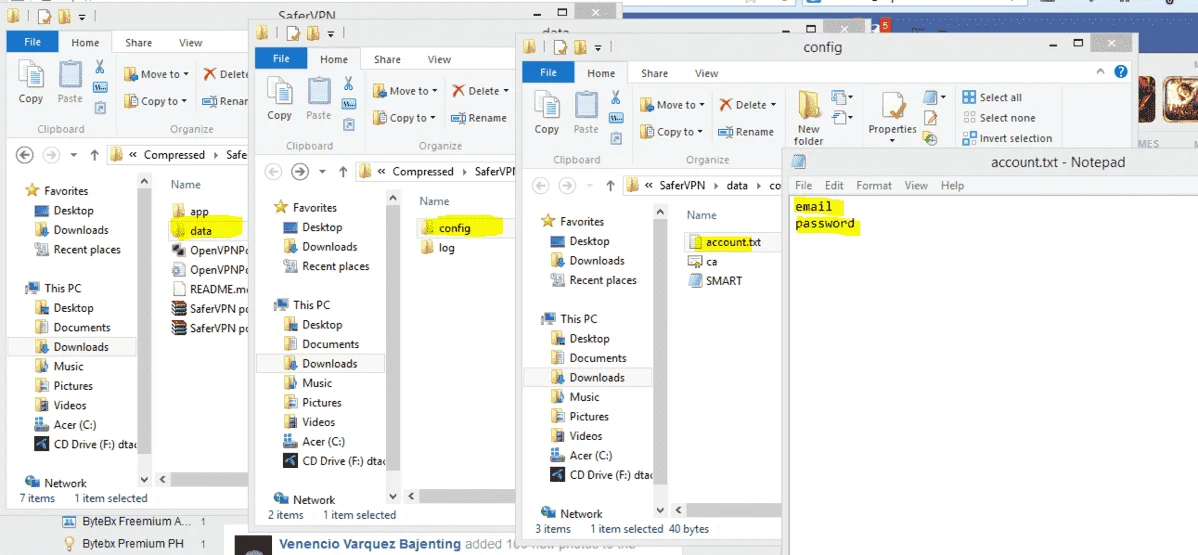Switch to View tab in middle data window
This screenshot has width=1198, height=555.
point(439,59)
